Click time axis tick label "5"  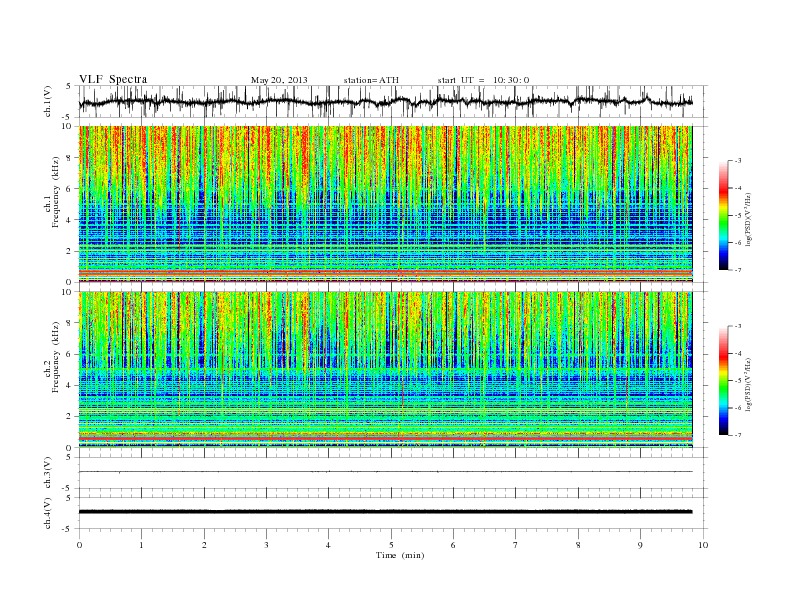(x=391, y=545)
